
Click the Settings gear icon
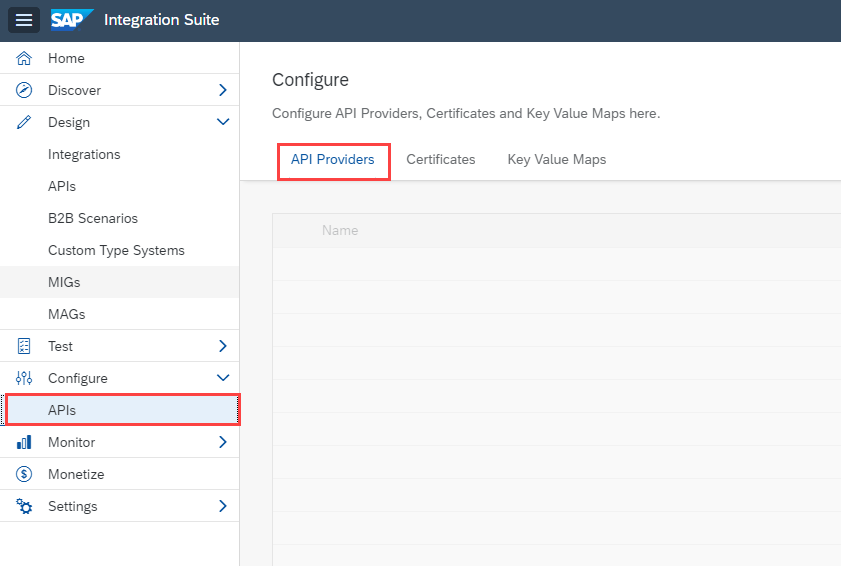pyautogui.click(x=25, y=506)
